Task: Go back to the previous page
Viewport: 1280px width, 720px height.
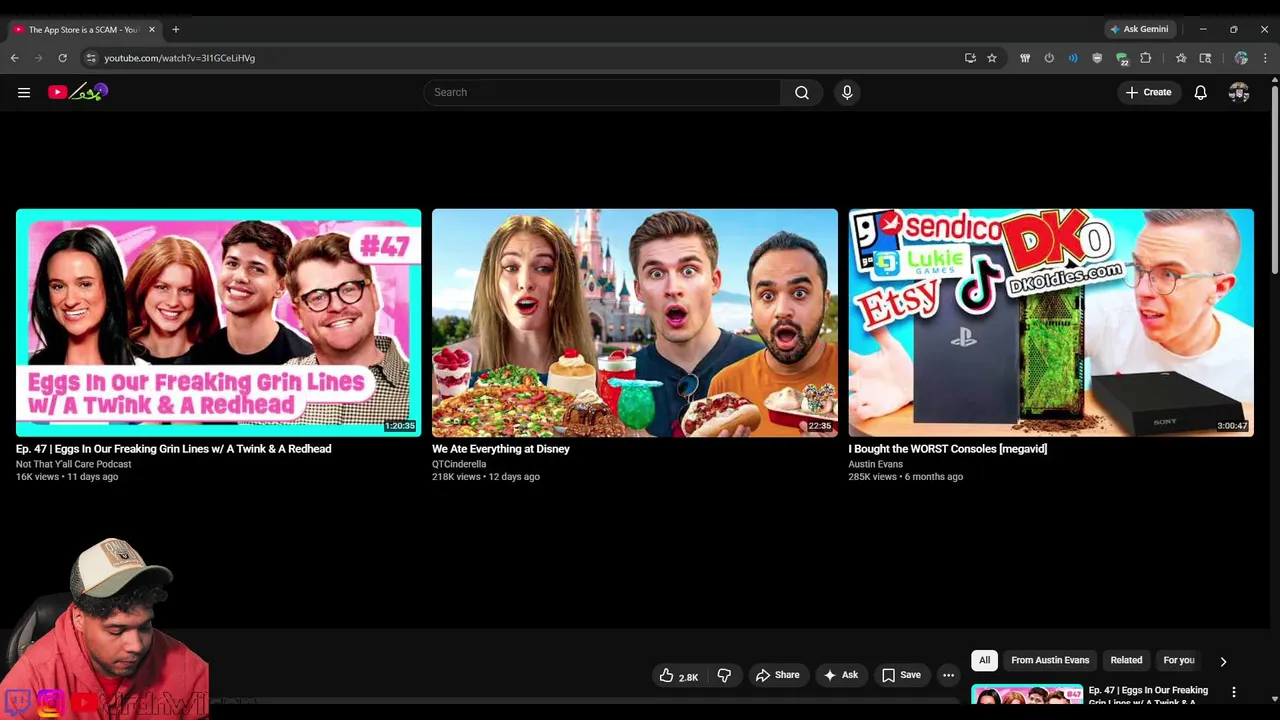Action: coord(15,58)
